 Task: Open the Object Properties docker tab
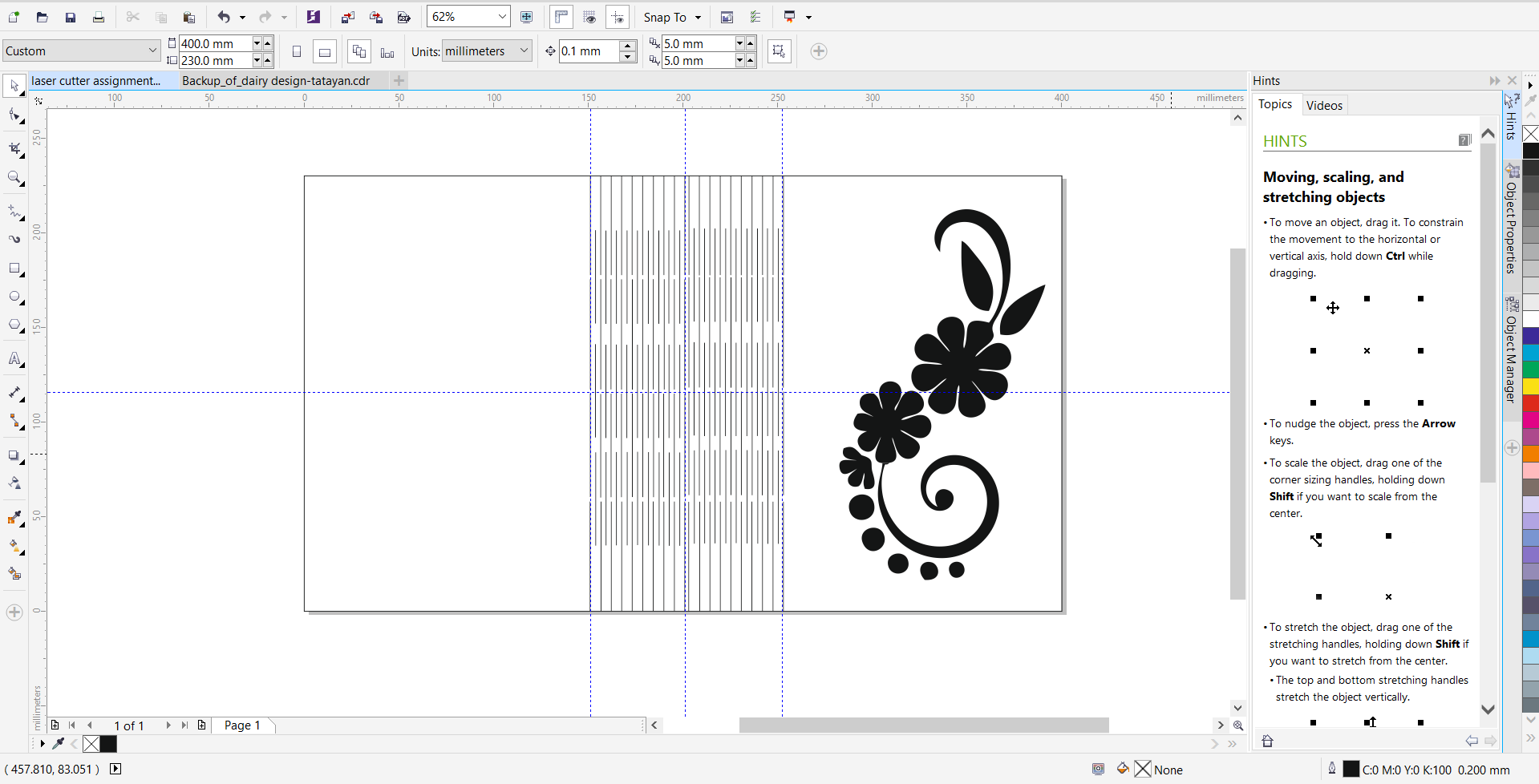(x=1512, y=220)
